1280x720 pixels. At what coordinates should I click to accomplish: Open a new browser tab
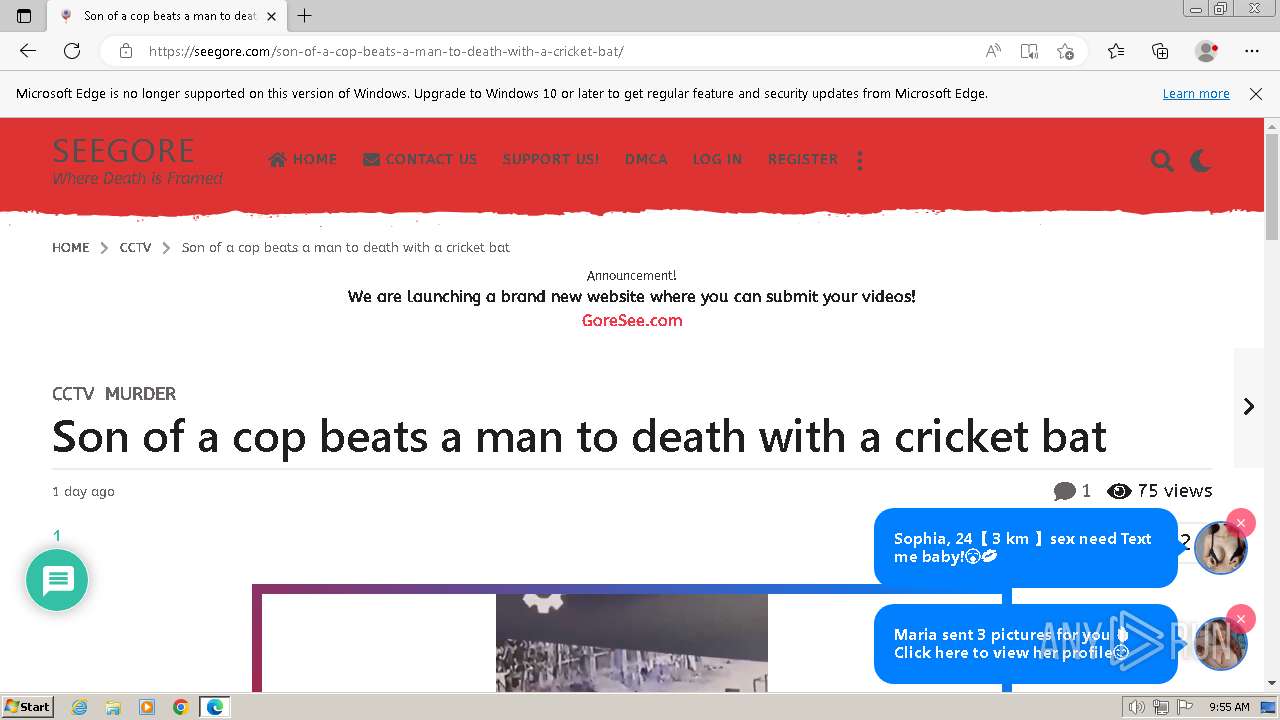click(x=305, y=15)
